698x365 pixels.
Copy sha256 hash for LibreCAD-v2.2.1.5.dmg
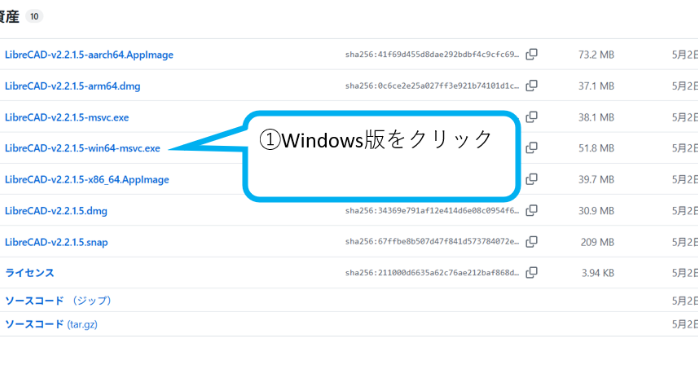point(532,210)
